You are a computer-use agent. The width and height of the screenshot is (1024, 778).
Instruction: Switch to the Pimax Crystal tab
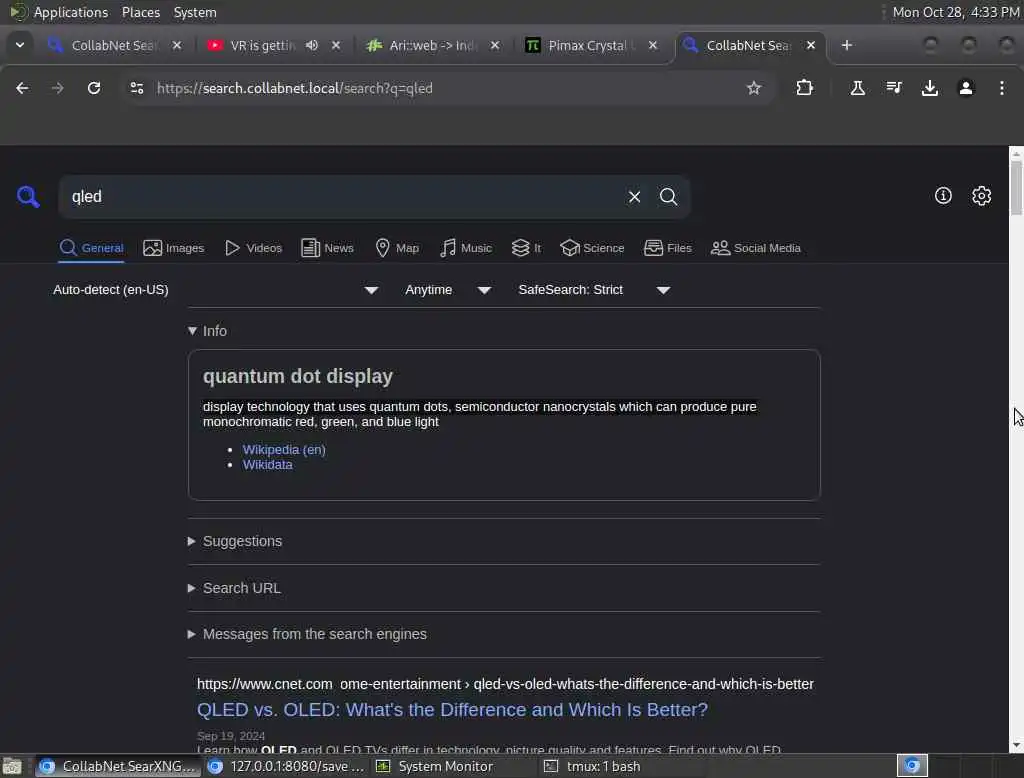(x=581, y=45)
